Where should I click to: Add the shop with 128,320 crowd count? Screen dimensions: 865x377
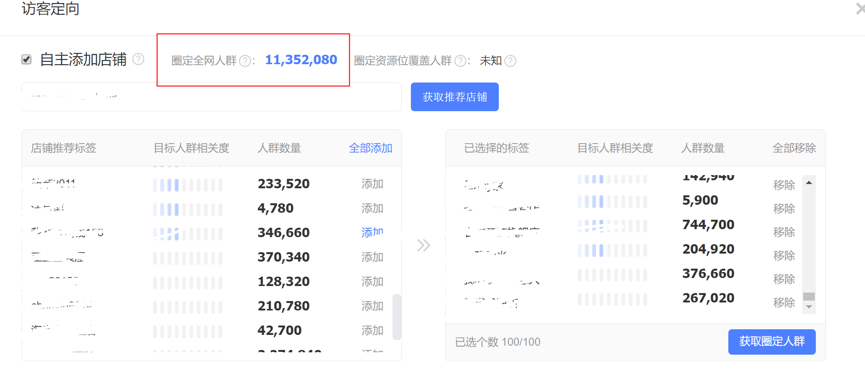click(x=372, y=281)
